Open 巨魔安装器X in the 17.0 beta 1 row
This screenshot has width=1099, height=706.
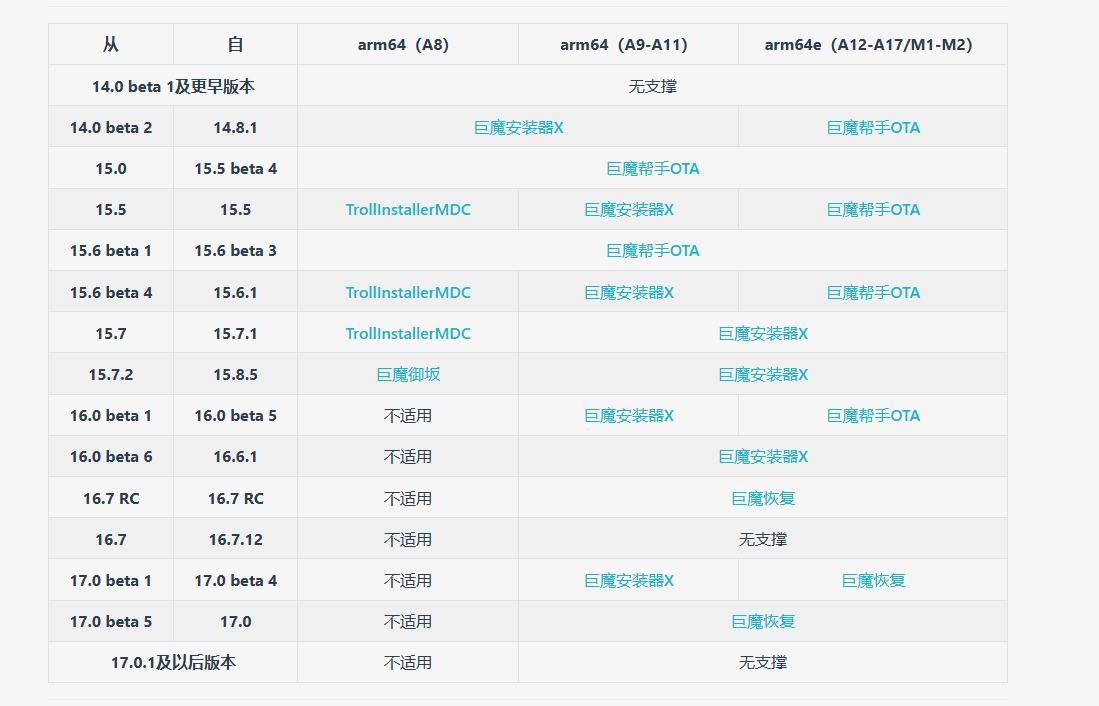[x=629, y=581]
